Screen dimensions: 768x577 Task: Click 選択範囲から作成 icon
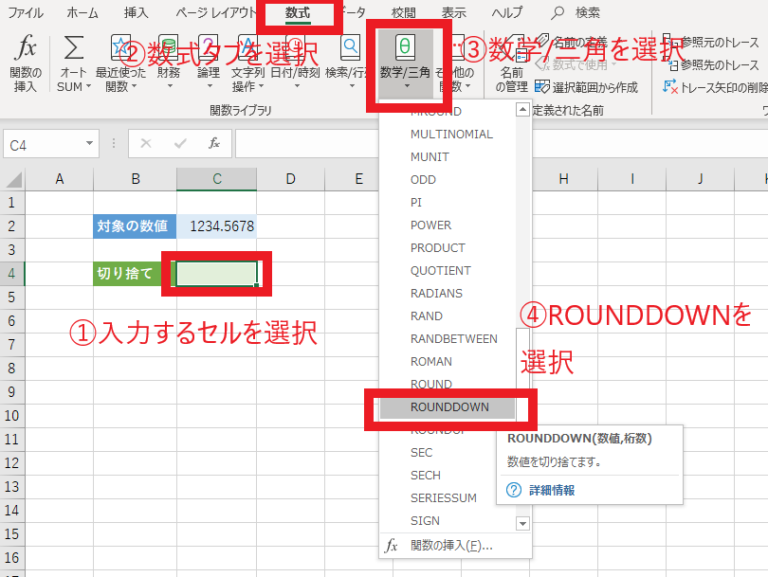coord(542,87)
